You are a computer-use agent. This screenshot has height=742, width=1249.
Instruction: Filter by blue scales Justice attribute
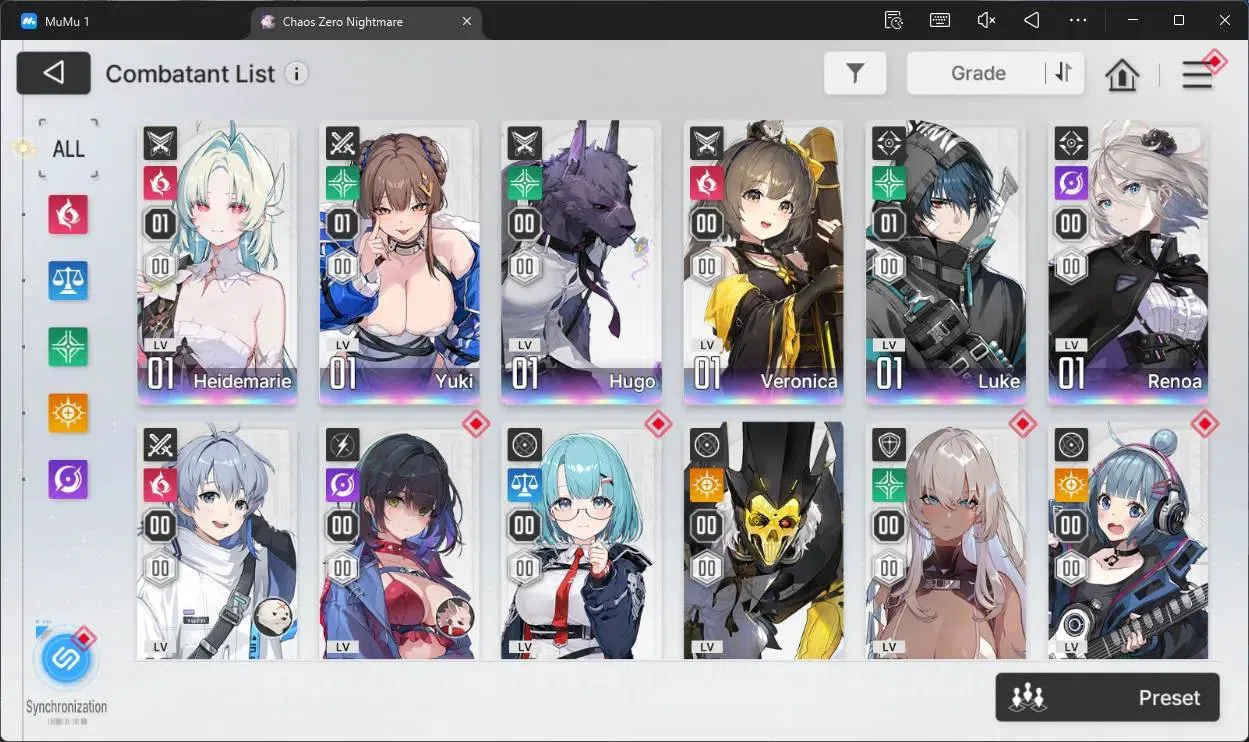68,281
